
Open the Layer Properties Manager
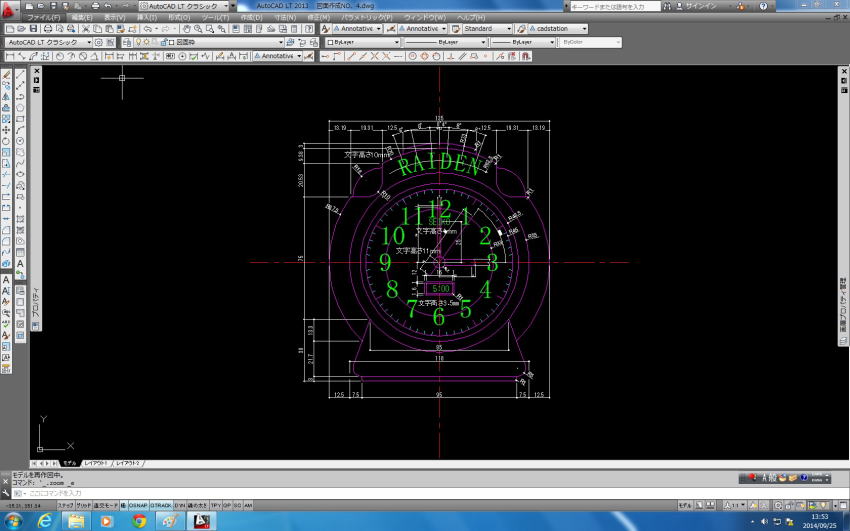127,42
